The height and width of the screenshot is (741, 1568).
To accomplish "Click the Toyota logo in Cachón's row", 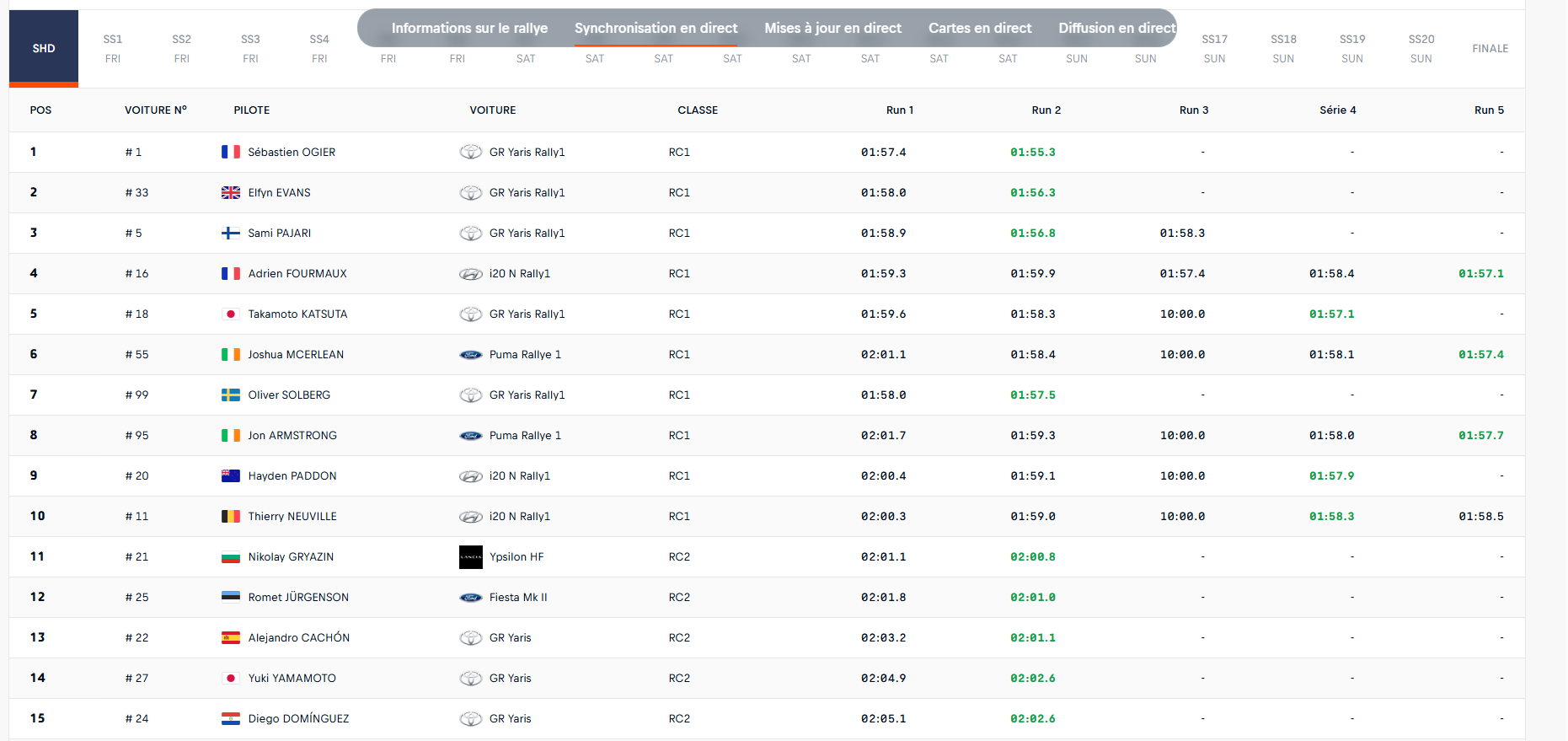I will pyautogui.click(x=471, y=637).
